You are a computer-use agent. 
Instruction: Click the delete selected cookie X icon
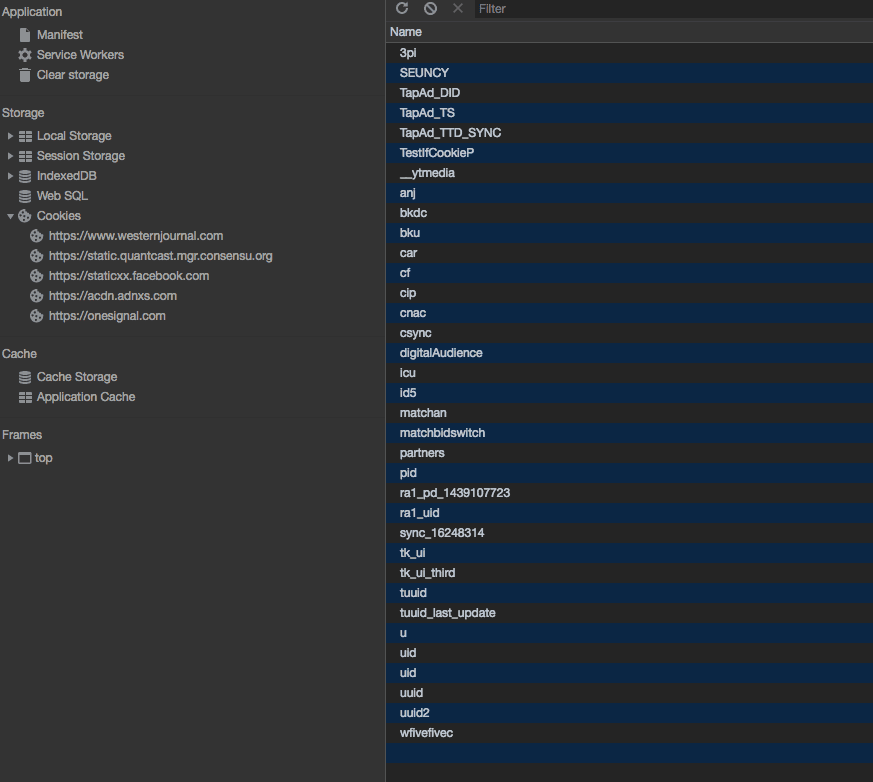458,8
